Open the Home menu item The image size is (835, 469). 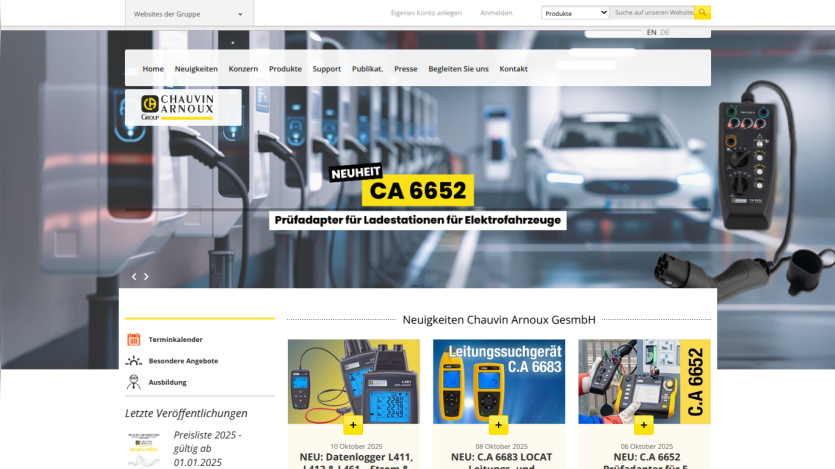click(153, 69)
